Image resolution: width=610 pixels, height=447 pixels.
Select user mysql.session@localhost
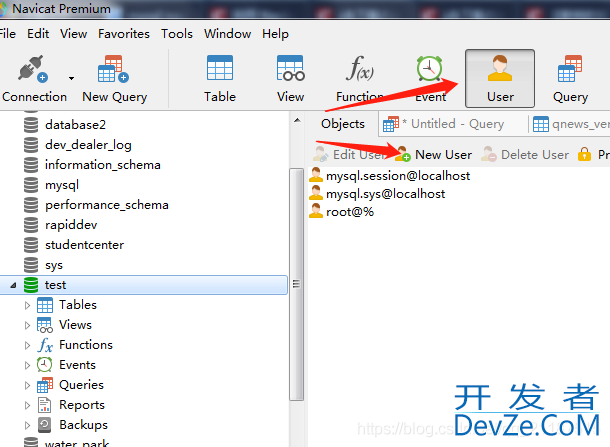[398, 176]
